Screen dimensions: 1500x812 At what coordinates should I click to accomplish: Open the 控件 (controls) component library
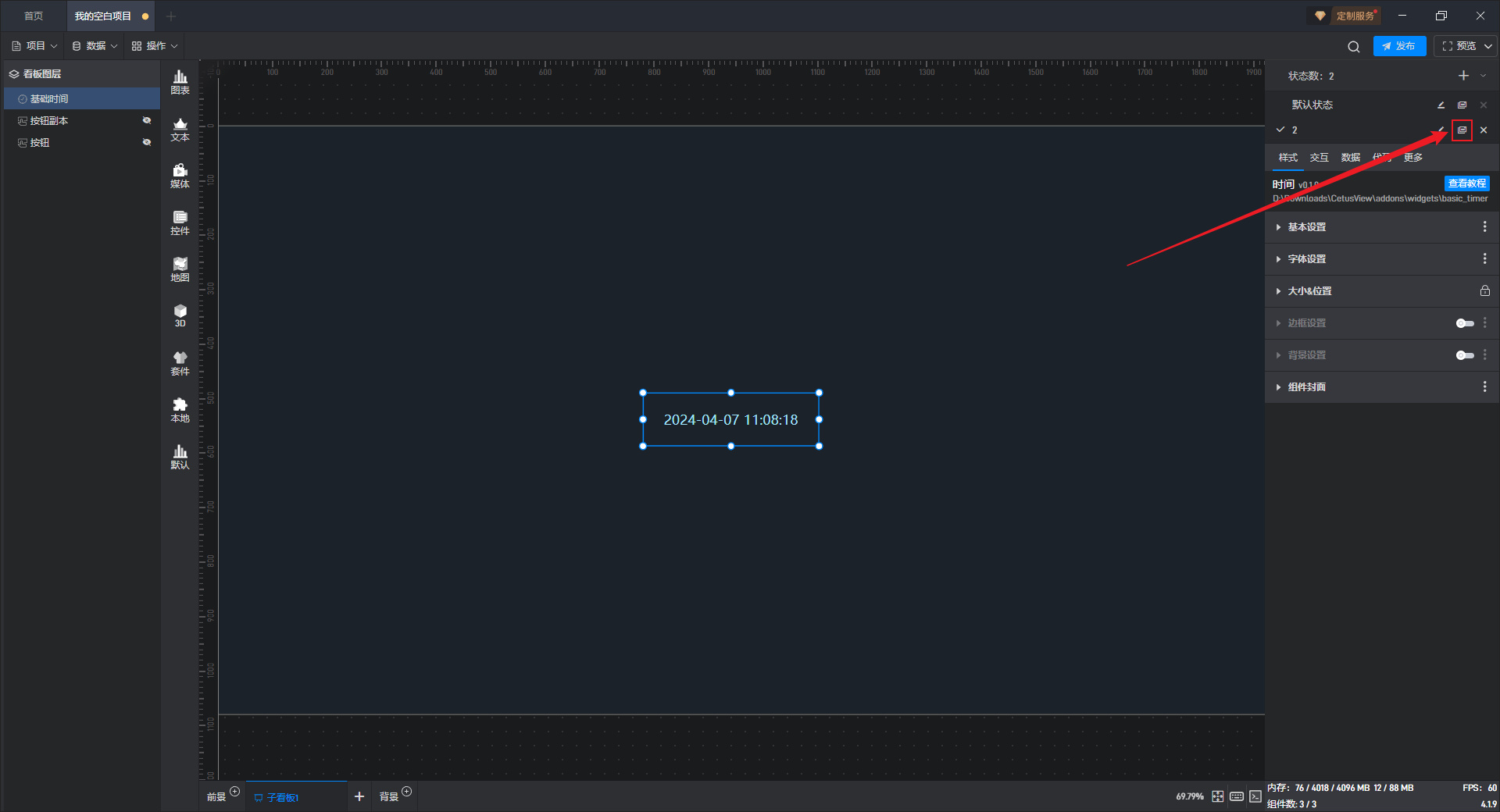[180, 223]
